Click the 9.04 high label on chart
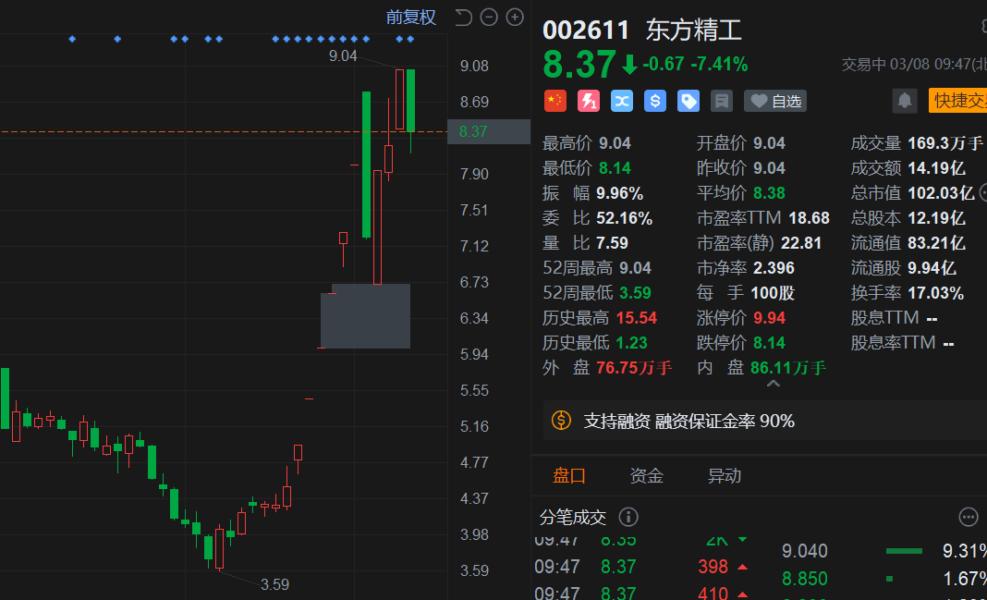 coord(343,56)
